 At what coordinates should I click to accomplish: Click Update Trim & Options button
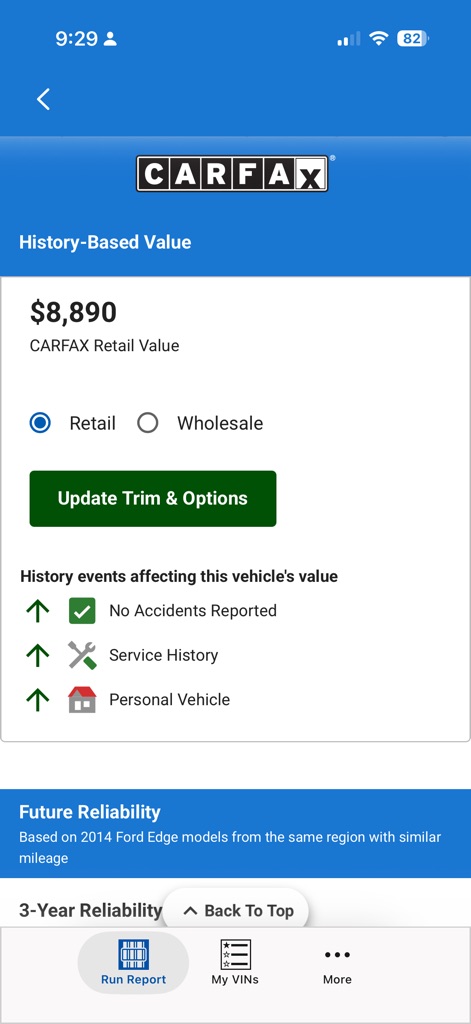[x=153, y=498]
